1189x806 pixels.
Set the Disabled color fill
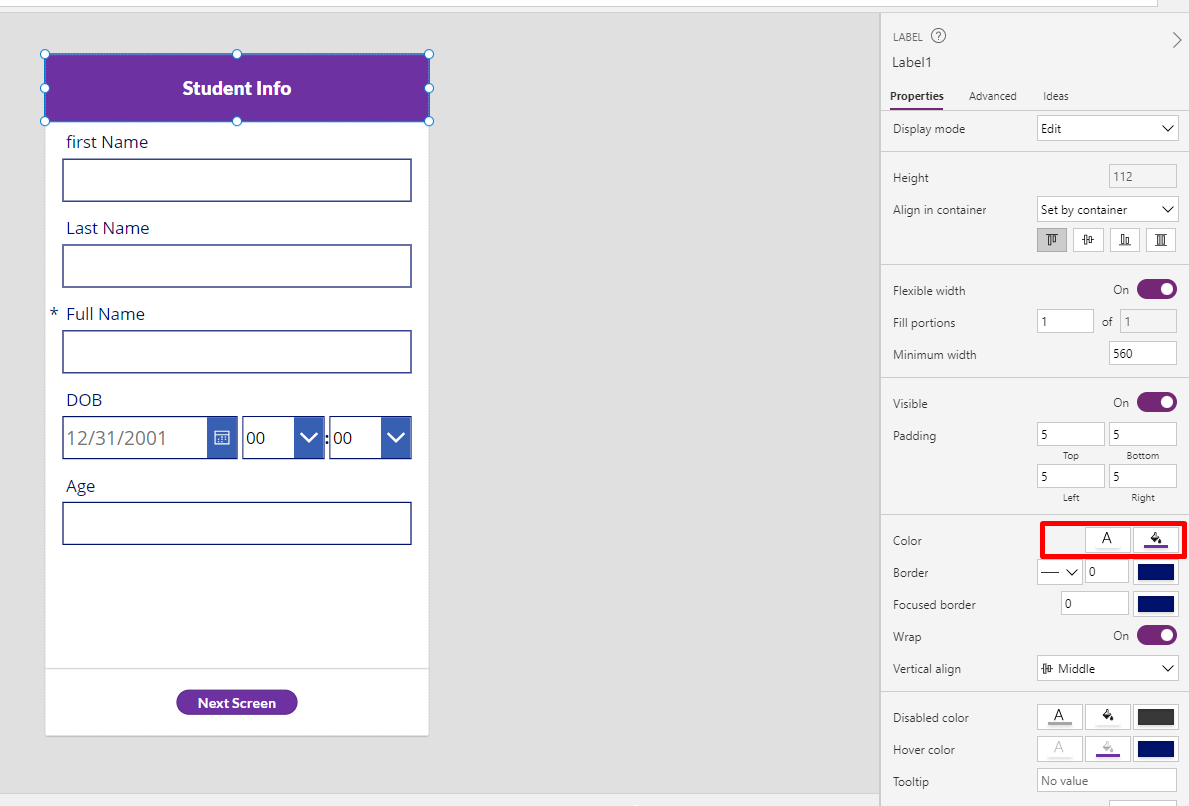pos(1108,717)
